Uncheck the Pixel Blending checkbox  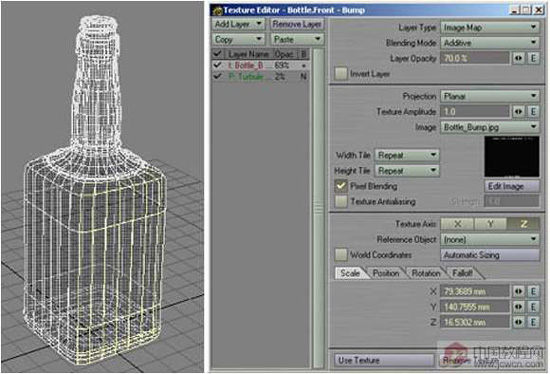(x=341, y=186)
